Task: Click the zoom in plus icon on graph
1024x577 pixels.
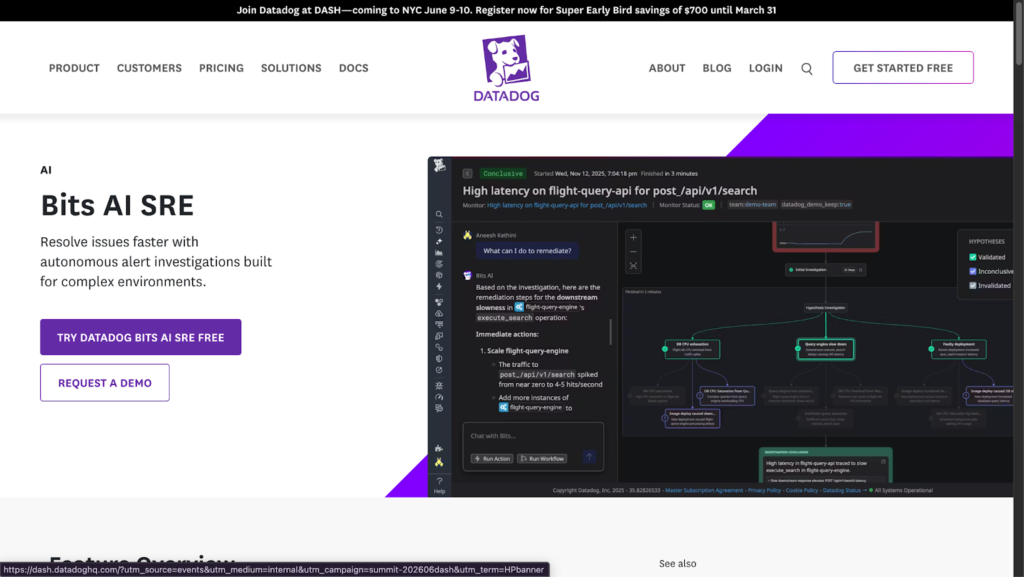Action: pos(633,238)
